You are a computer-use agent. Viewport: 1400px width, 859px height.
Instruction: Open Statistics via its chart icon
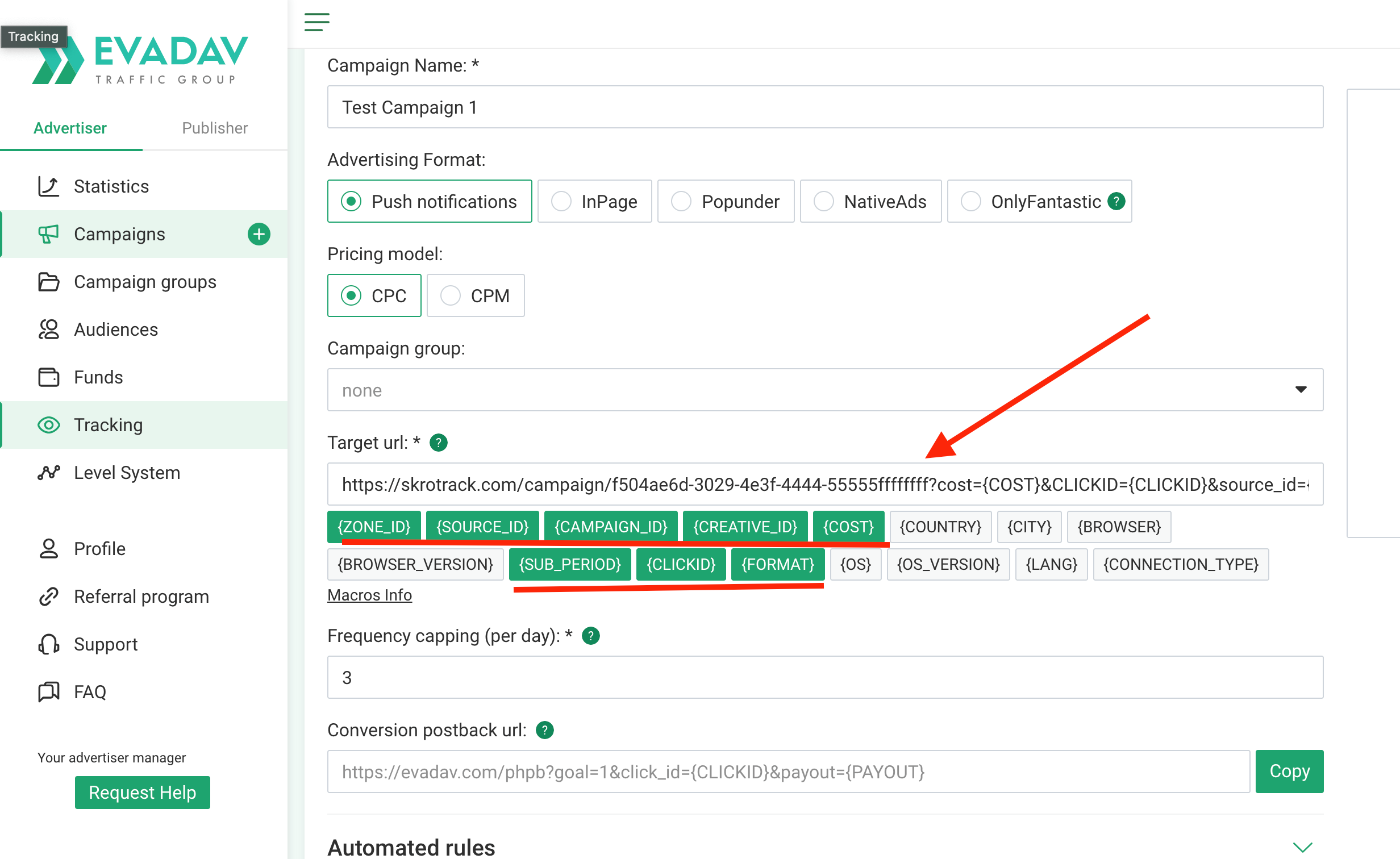[x=48, y=186]
